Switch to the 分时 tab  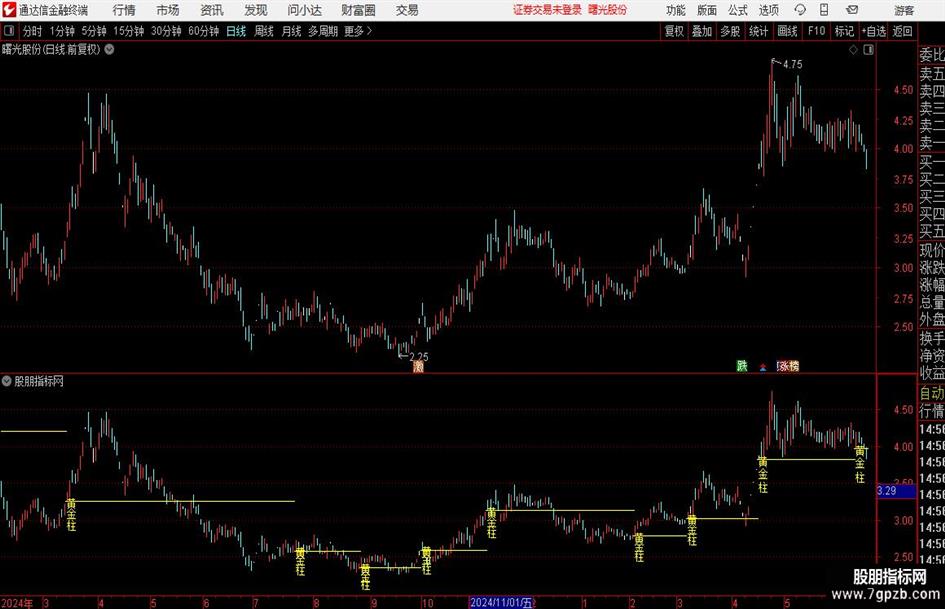32,31
